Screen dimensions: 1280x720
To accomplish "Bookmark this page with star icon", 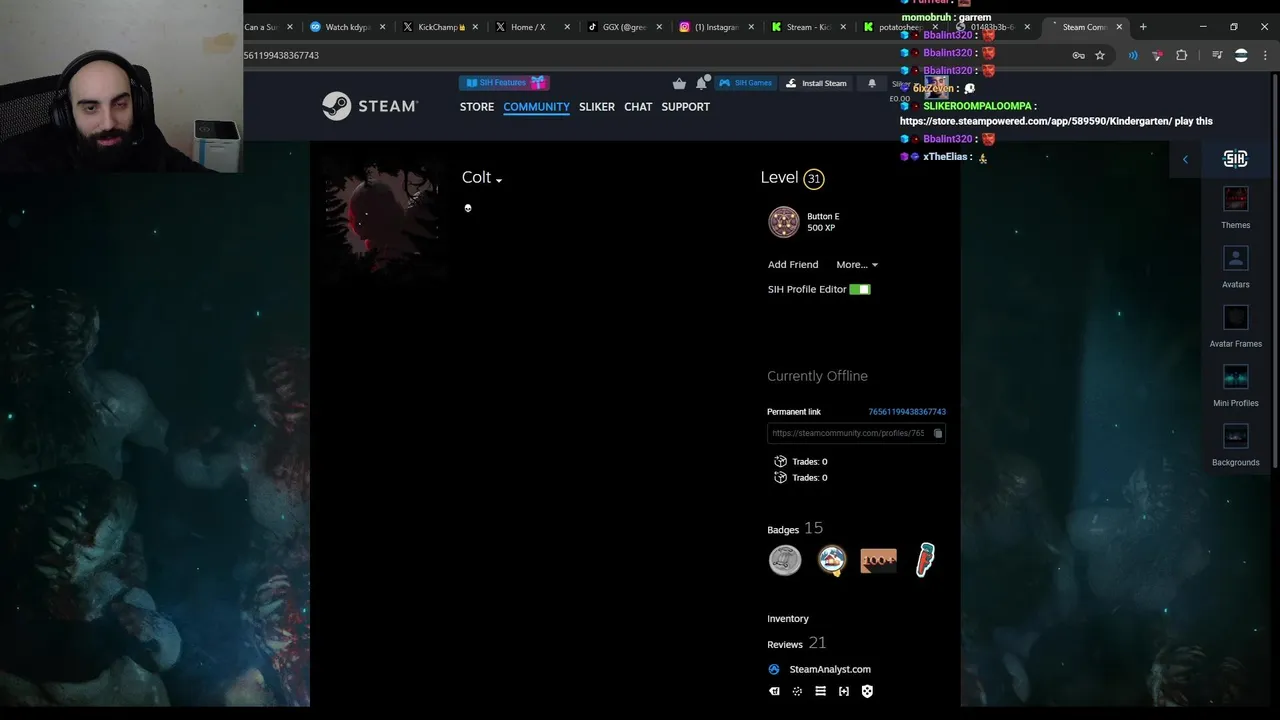I will pyautogui.click(x=1100, y=55).
